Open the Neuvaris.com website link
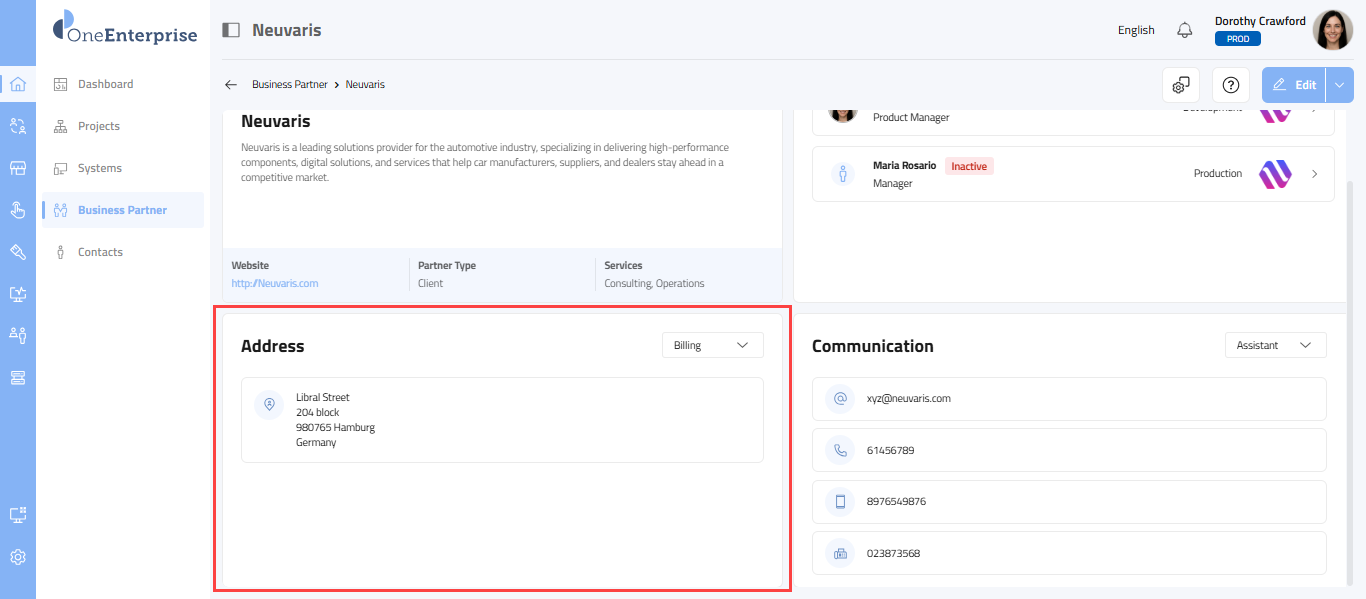Viewport: 1366px width, 599px height. coord(275,283)
